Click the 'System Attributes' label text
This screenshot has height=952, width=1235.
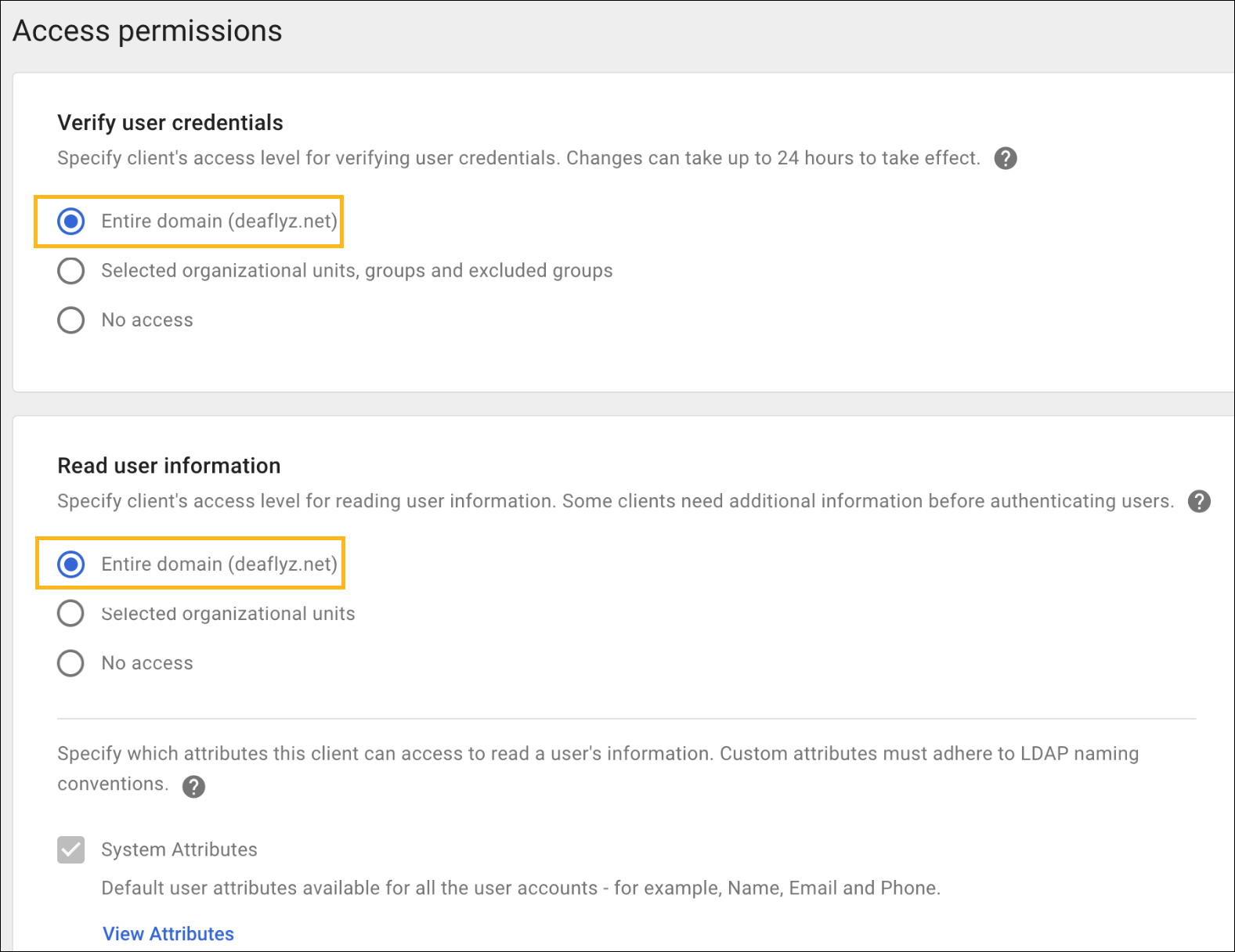point(179,849)
